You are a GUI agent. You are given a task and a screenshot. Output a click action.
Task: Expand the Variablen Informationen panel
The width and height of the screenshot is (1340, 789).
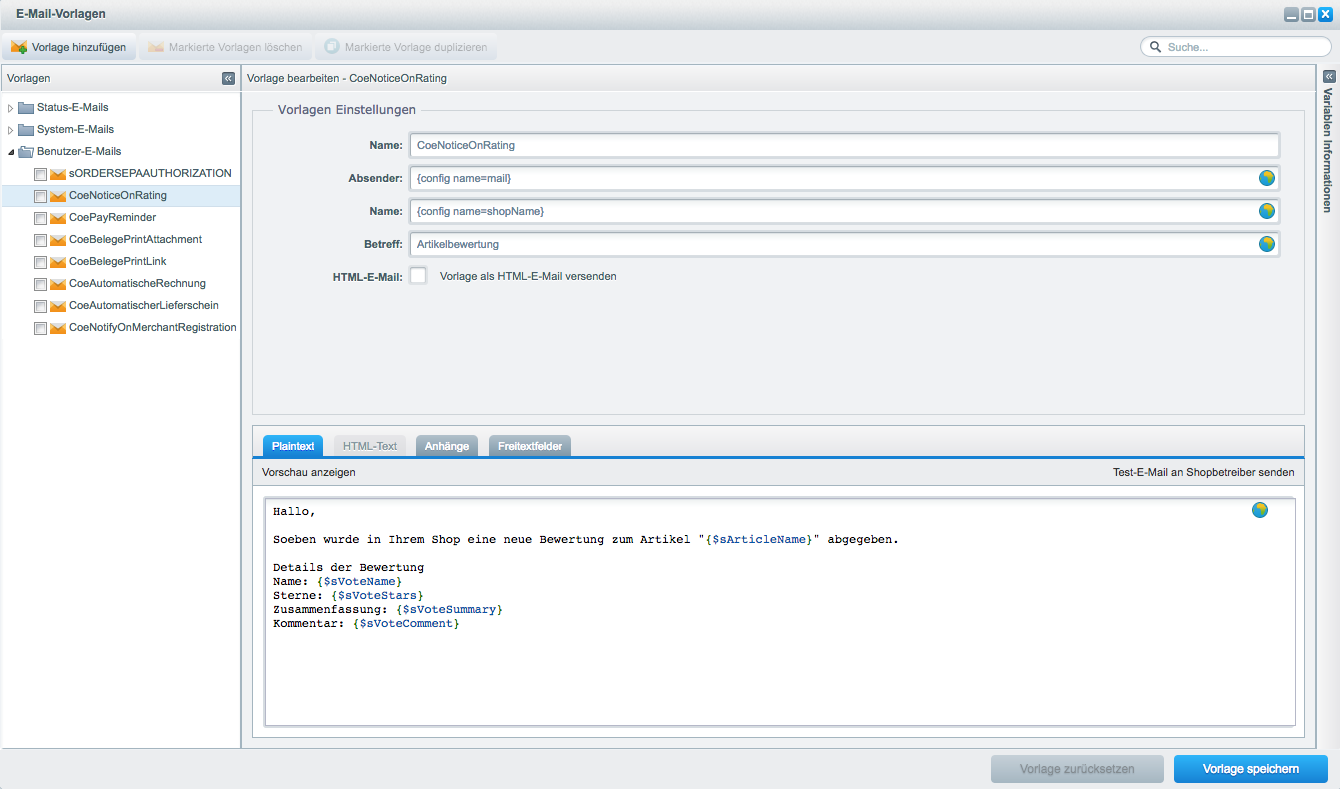tap(1329, 76)
